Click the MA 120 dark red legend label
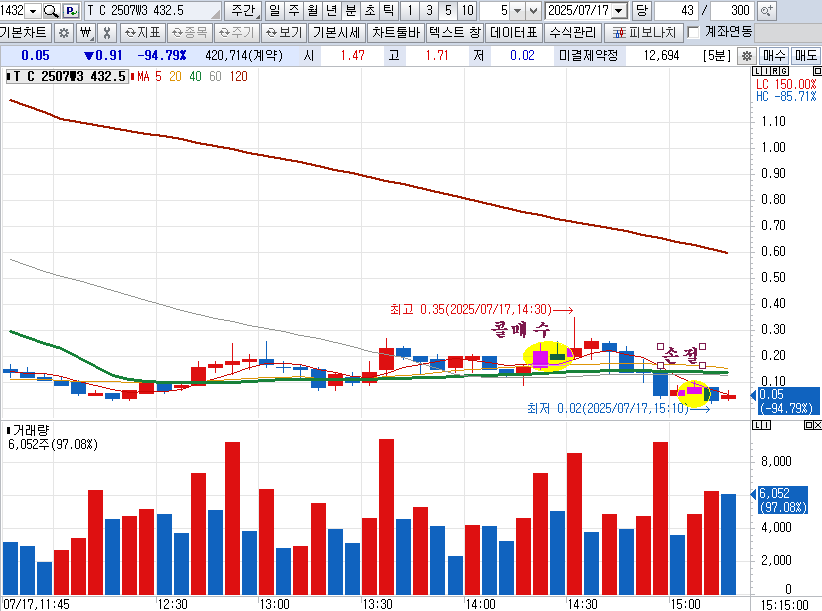This screenshot has height=611, width=822. point(239,77)
